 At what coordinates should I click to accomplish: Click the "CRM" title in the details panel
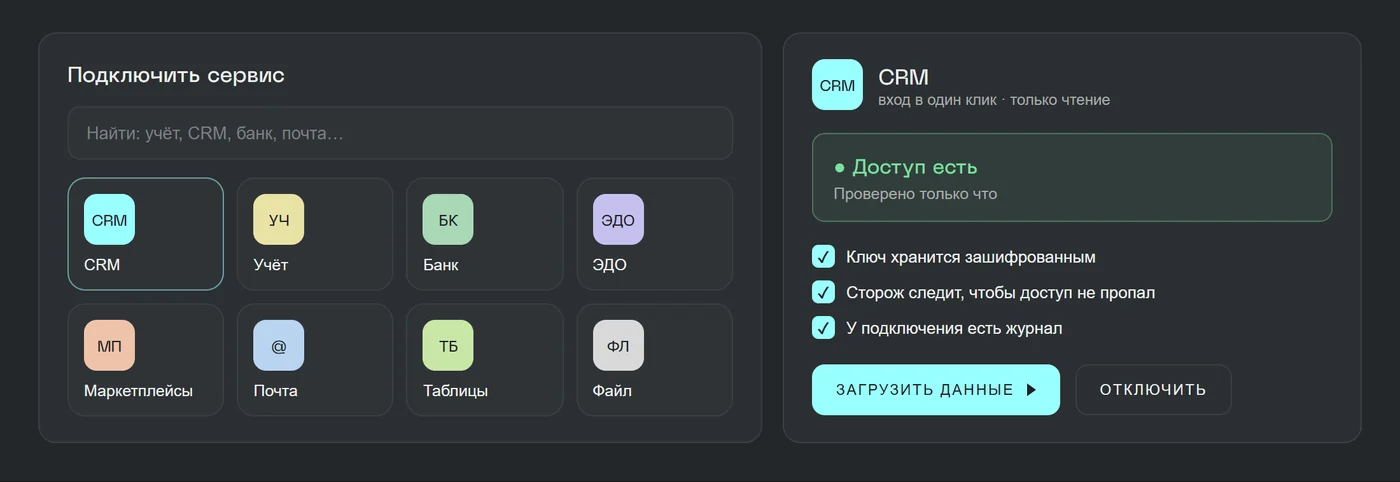[903, 76]
